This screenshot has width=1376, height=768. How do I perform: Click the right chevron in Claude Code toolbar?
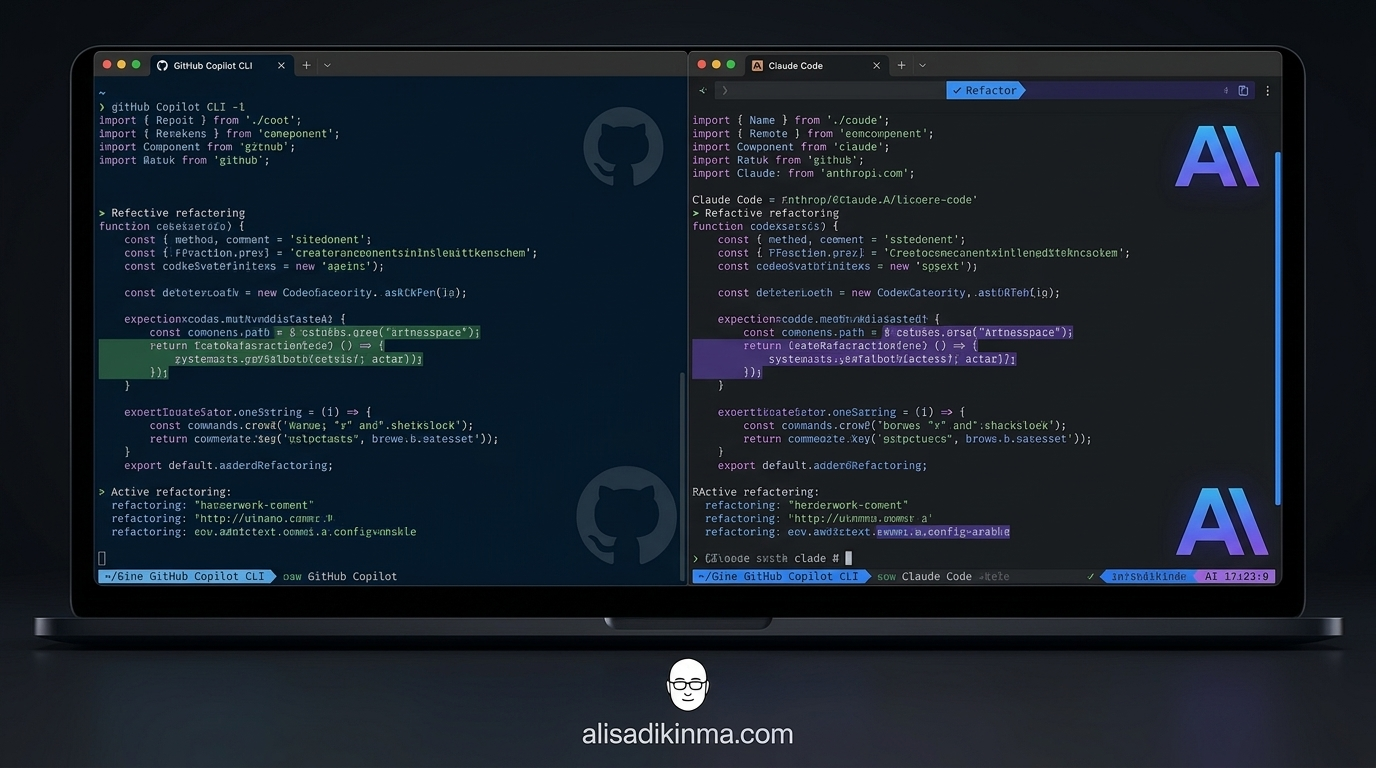click(x=725, y=90)
